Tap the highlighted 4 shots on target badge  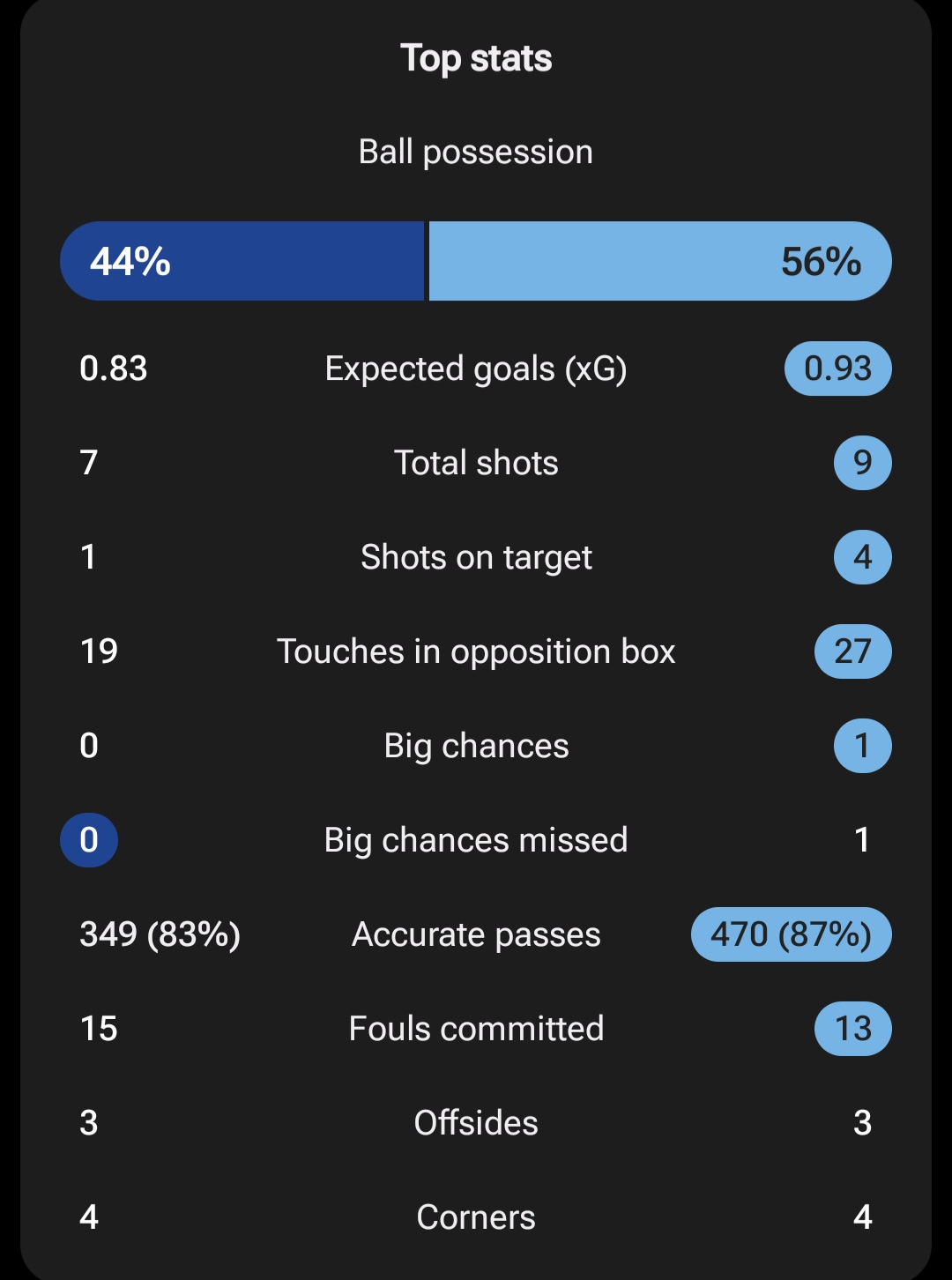tap(863, 557)
